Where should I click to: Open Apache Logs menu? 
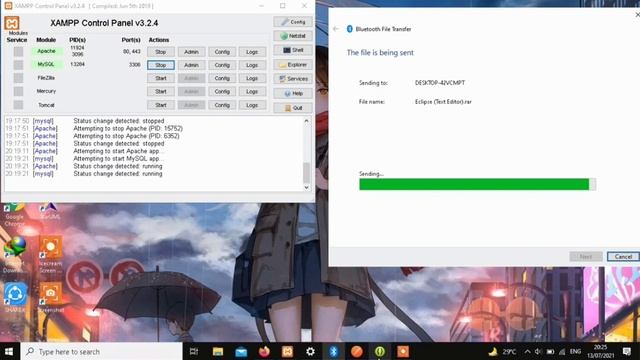click(x=252, y=52)
